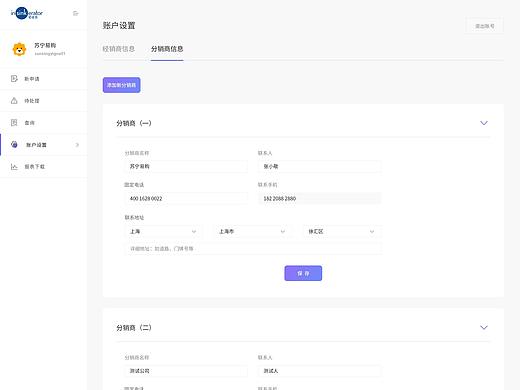Click the Suning lion avatar
This screenshot has height=390, width=520.
tap(19, 49)
